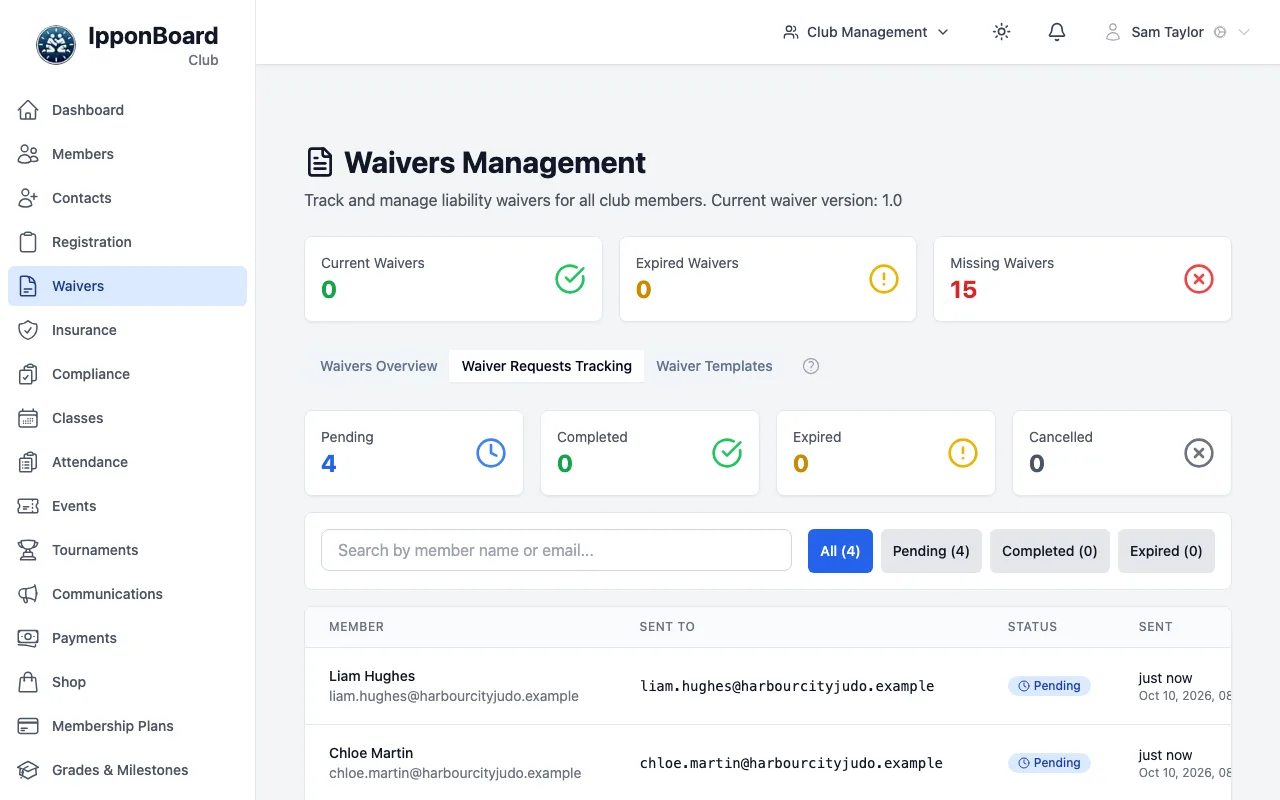Click the Cancelled count card
Screen dimensions: 1280x800
[x=1122, y=453]
